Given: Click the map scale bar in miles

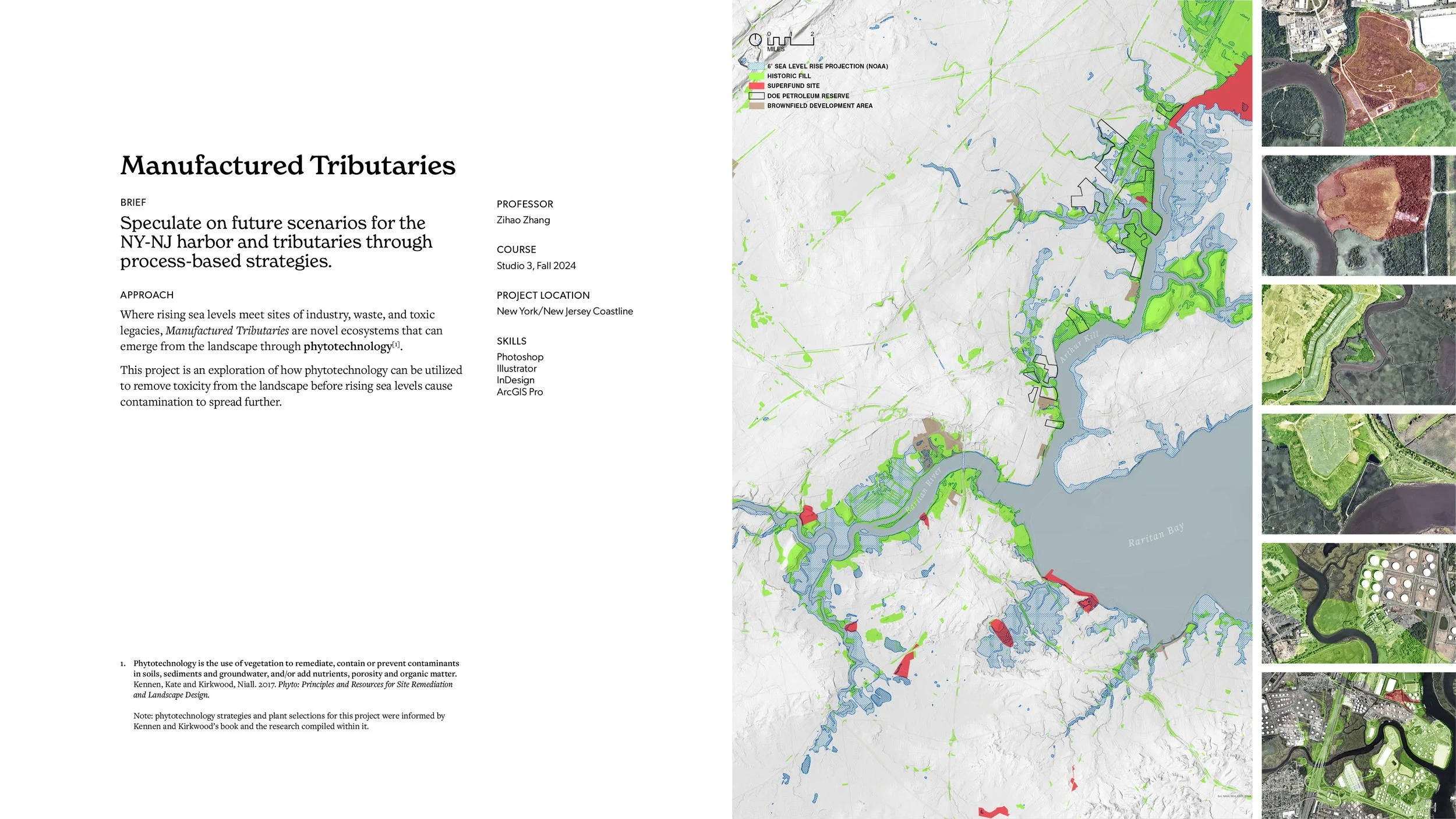Looking at the screenshot, I should pyautogui.click(x=790, y=40).
